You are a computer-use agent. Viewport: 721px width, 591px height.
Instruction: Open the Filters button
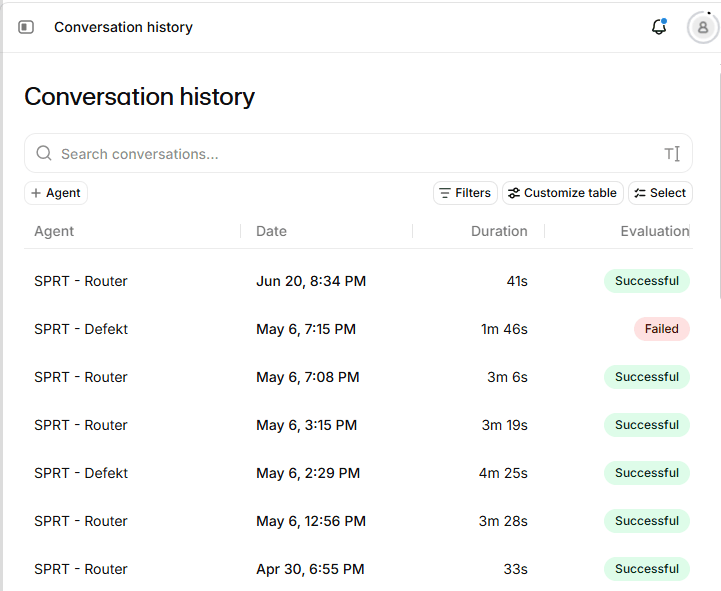(465, 193)
